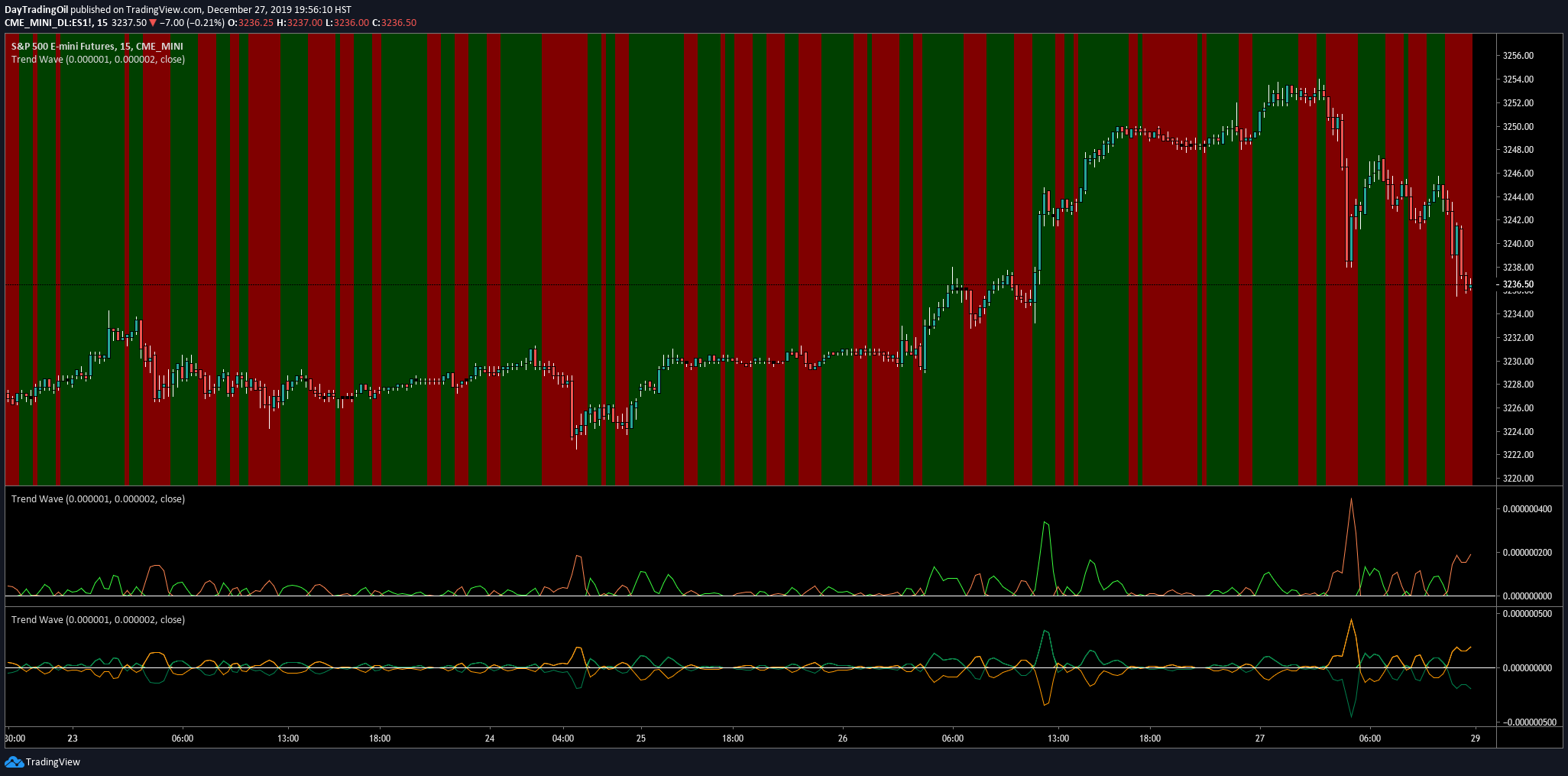1568x776 pixels.
Task: Click the 0.000000200 indicator scale label
Action: 1528,553
